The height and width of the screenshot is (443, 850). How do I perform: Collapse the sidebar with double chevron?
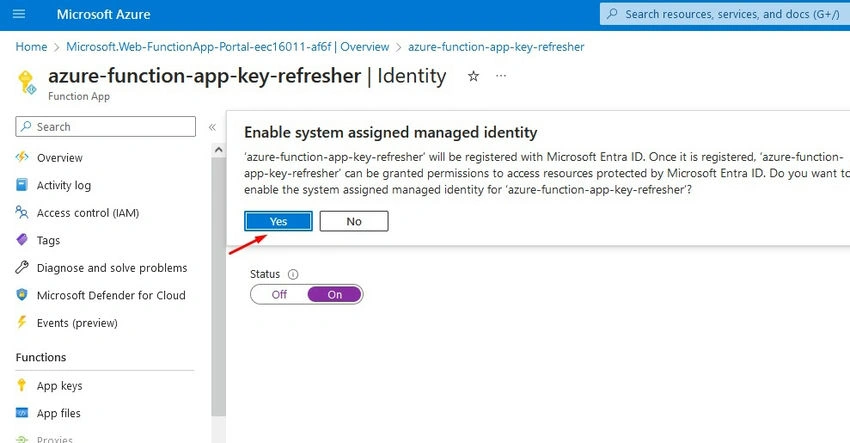(212, 127)
